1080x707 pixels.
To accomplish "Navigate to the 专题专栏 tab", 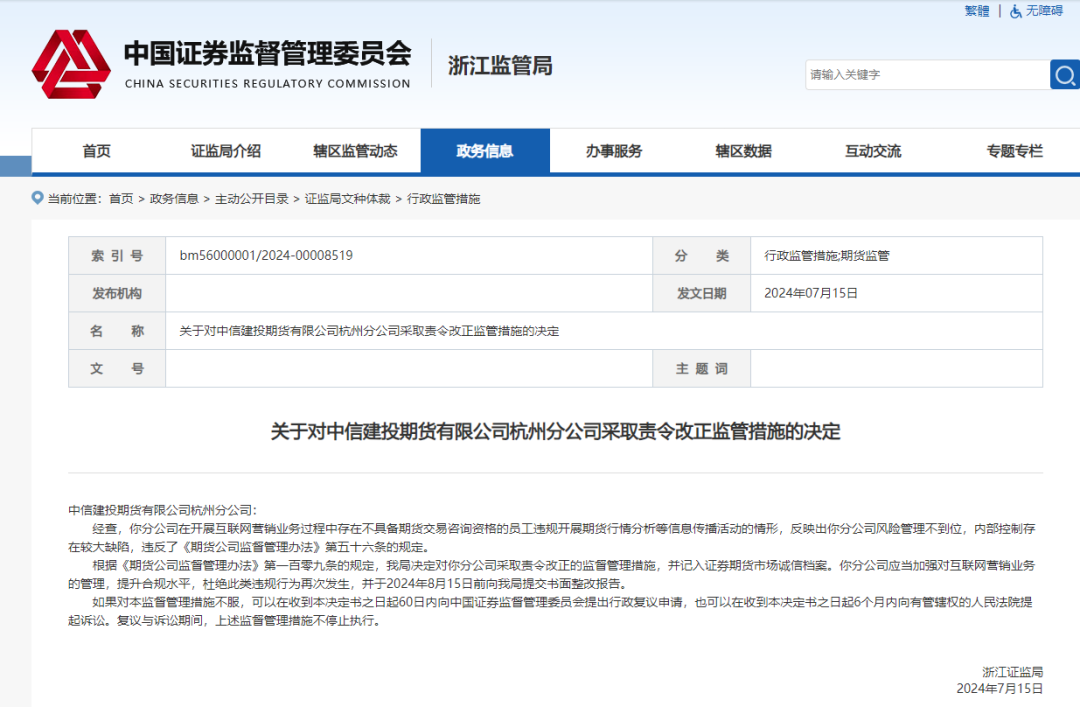I will pyautogui.click(x=1014, y=151).
